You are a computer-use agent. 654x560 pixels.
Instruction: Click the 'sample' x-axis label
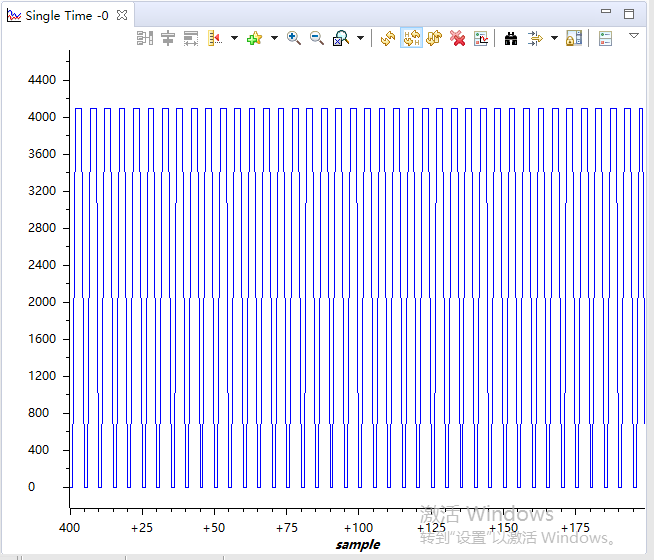point(358,545)
